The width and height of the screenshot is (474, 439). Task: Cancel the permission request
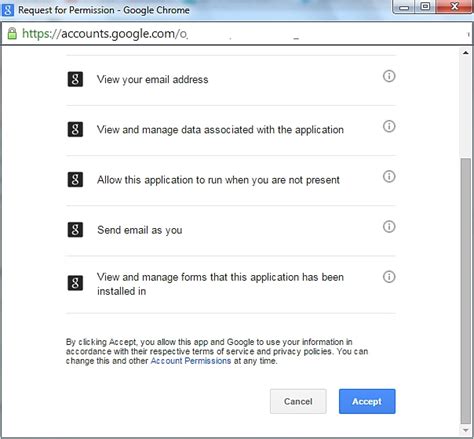pos(298,401)
